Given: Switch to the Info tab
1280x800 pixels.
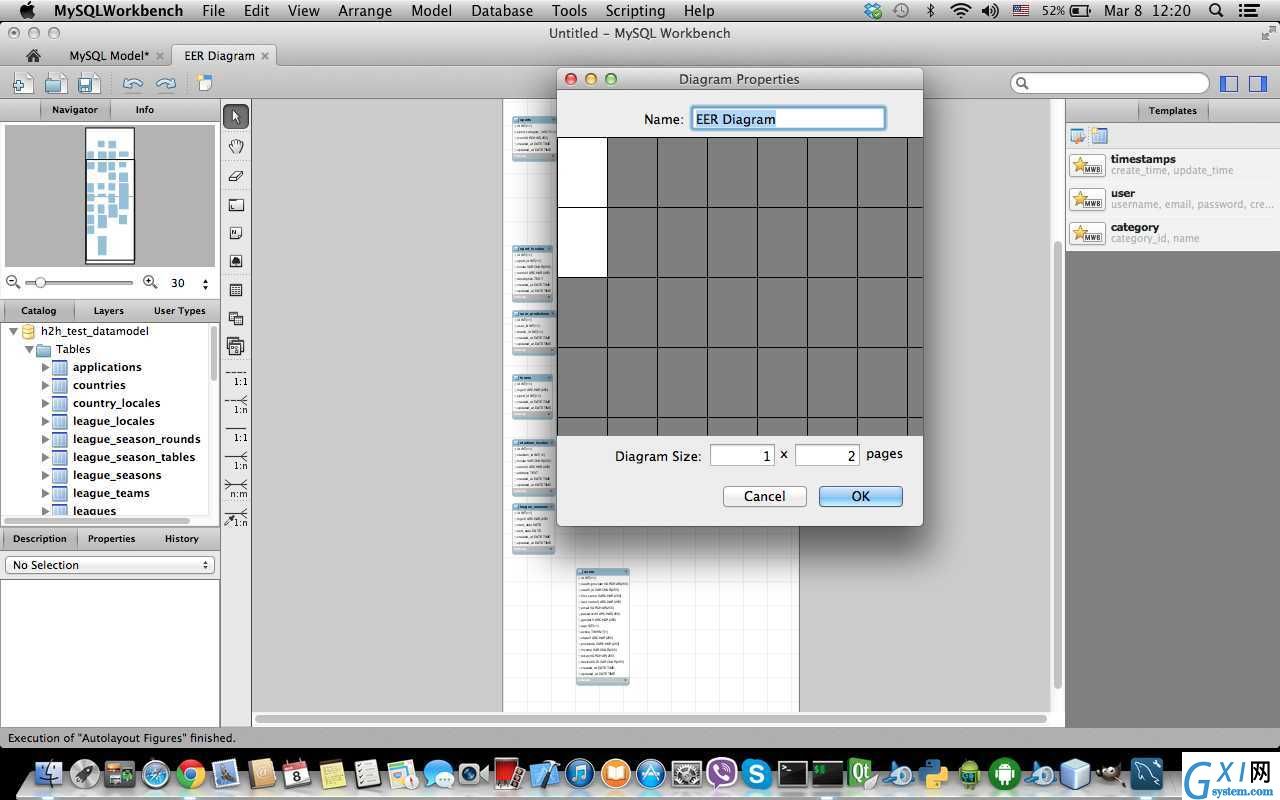Looking at the screenshot, I should coord(145,110).
